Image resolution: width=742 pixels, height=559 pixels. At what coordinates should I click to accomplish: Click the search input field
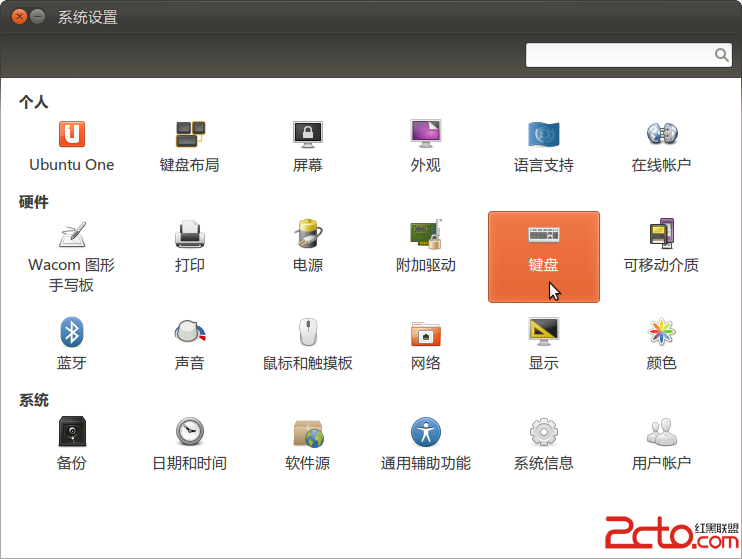(628, 55)
